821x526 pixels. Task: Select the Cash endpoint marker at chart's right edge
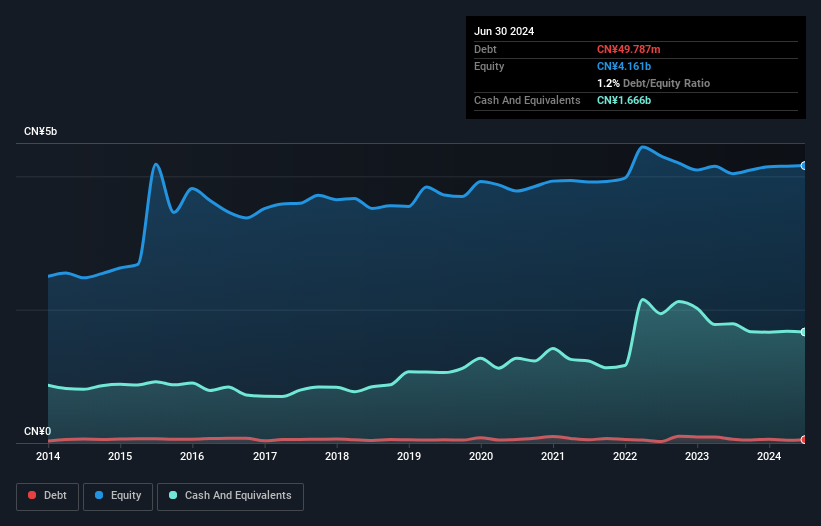click(x=804, y=332)
